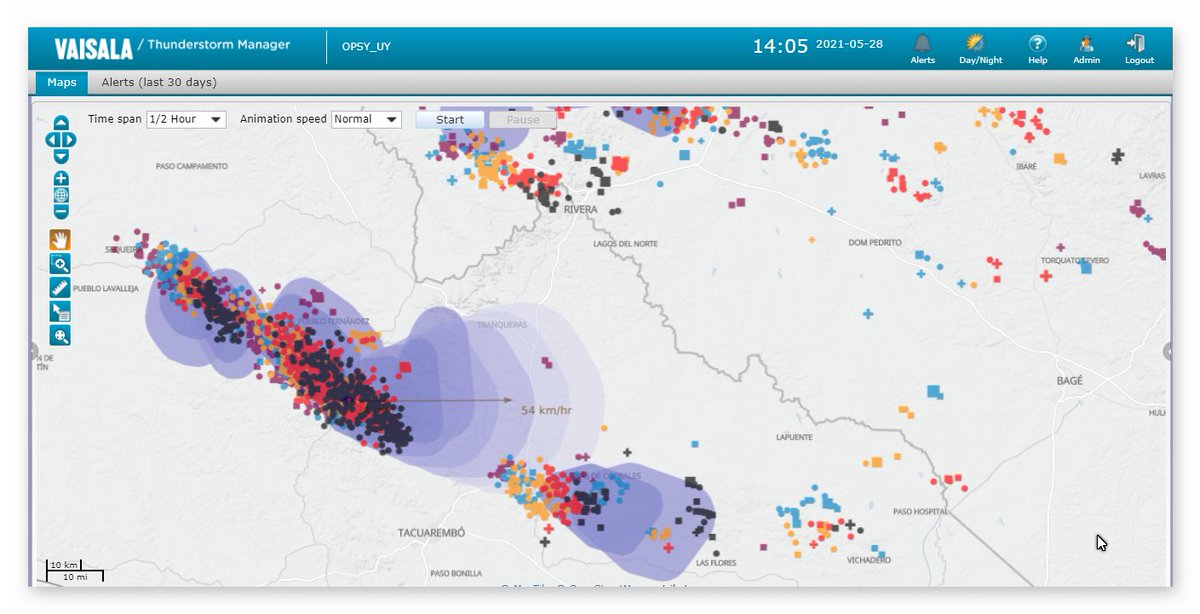
Task: Reset to full extent with globe icon
Action: (x=61, y=195)
